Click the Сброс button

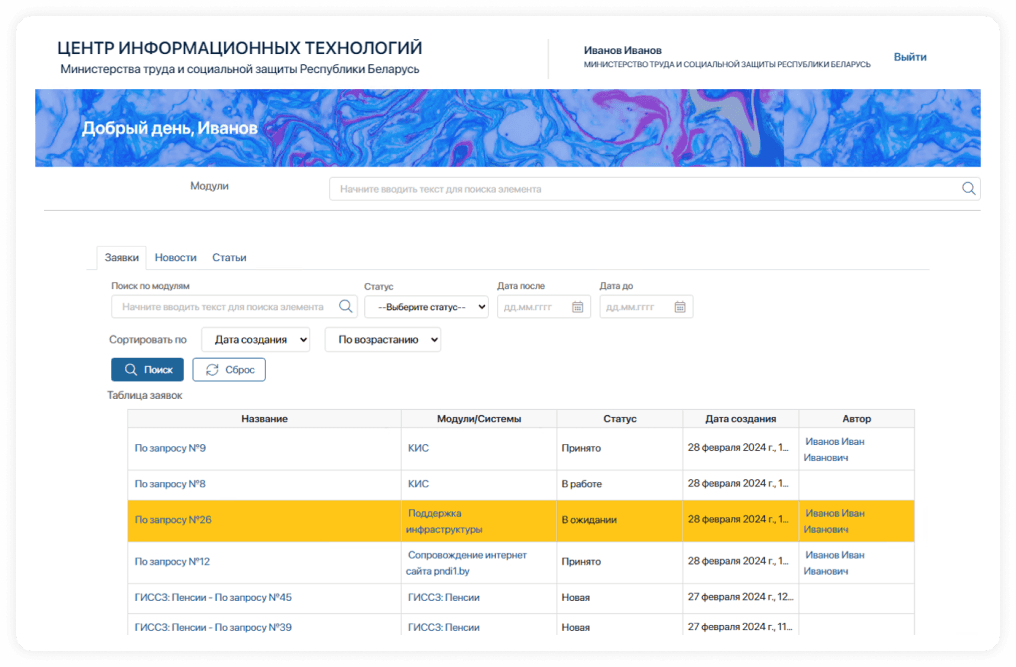[229, 369]
